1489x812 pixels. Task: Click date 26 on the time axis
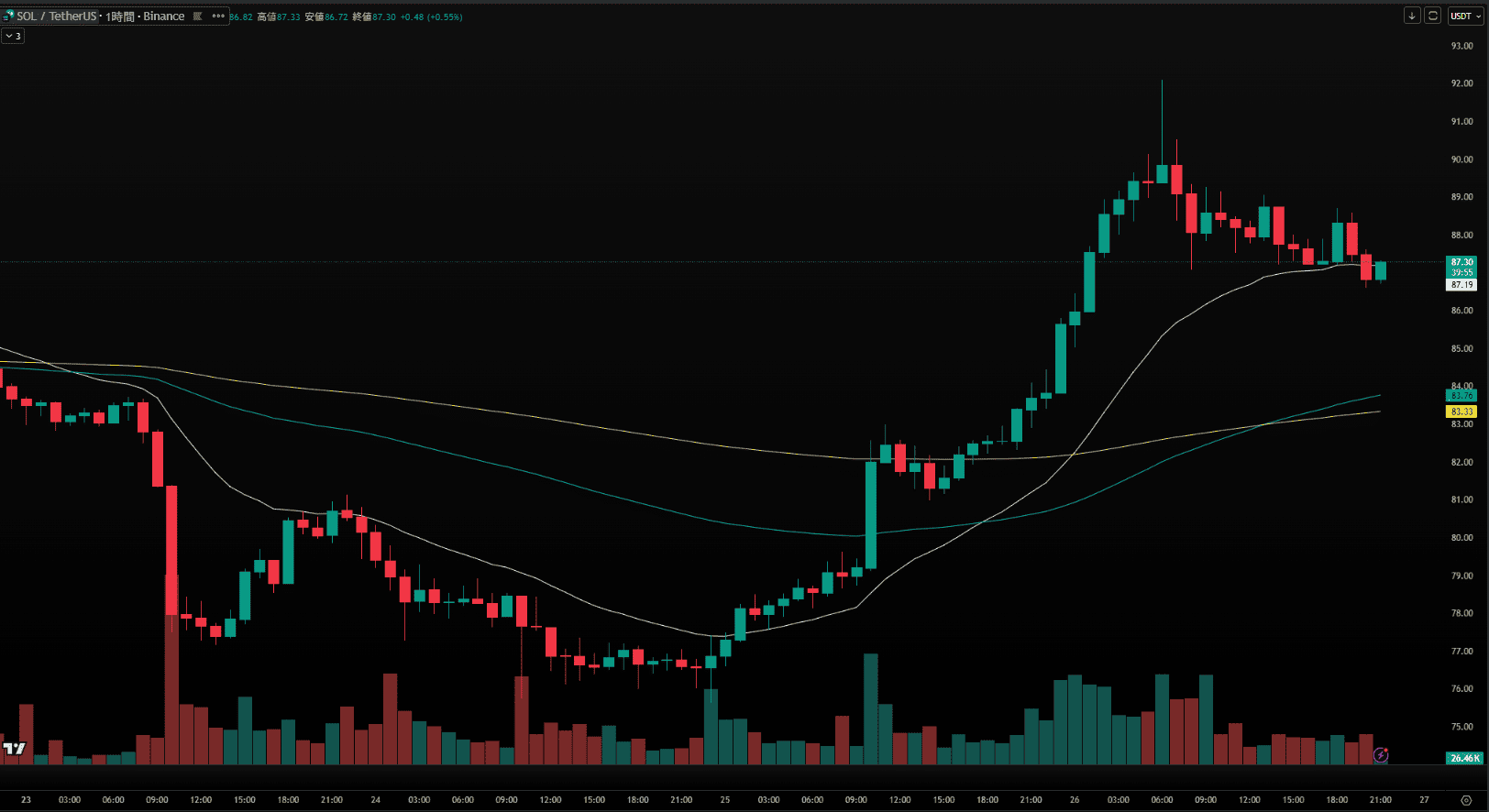(1075, 800)
